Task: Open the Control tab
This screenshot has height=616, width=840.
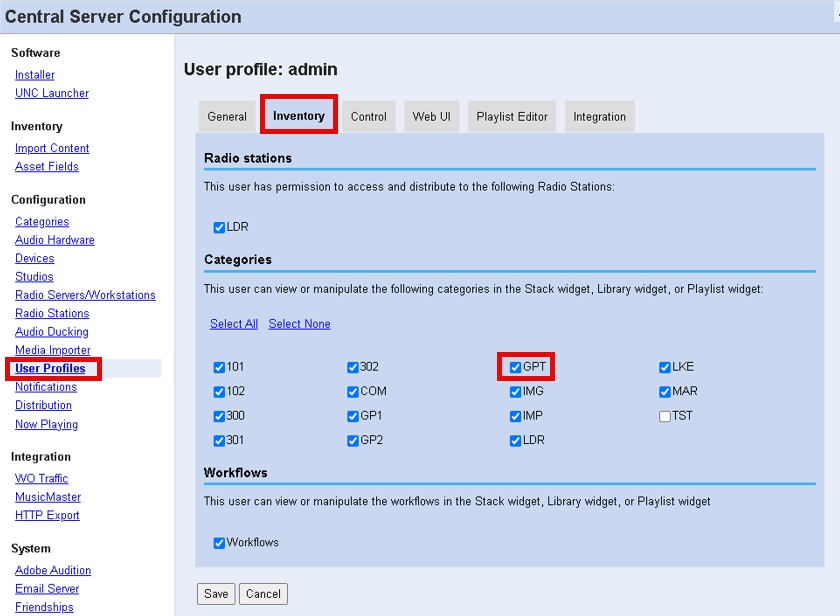Action: coord(368,117)
